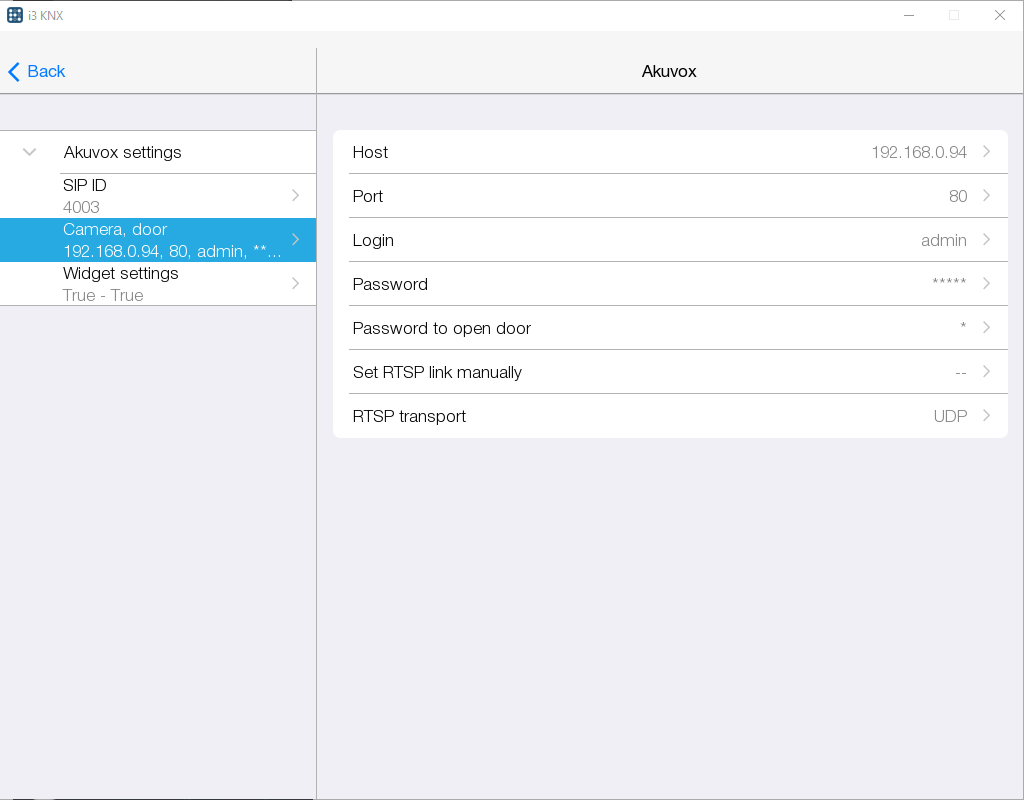Click chevron on Login row
1024x800 pixels.
point(986,240)
